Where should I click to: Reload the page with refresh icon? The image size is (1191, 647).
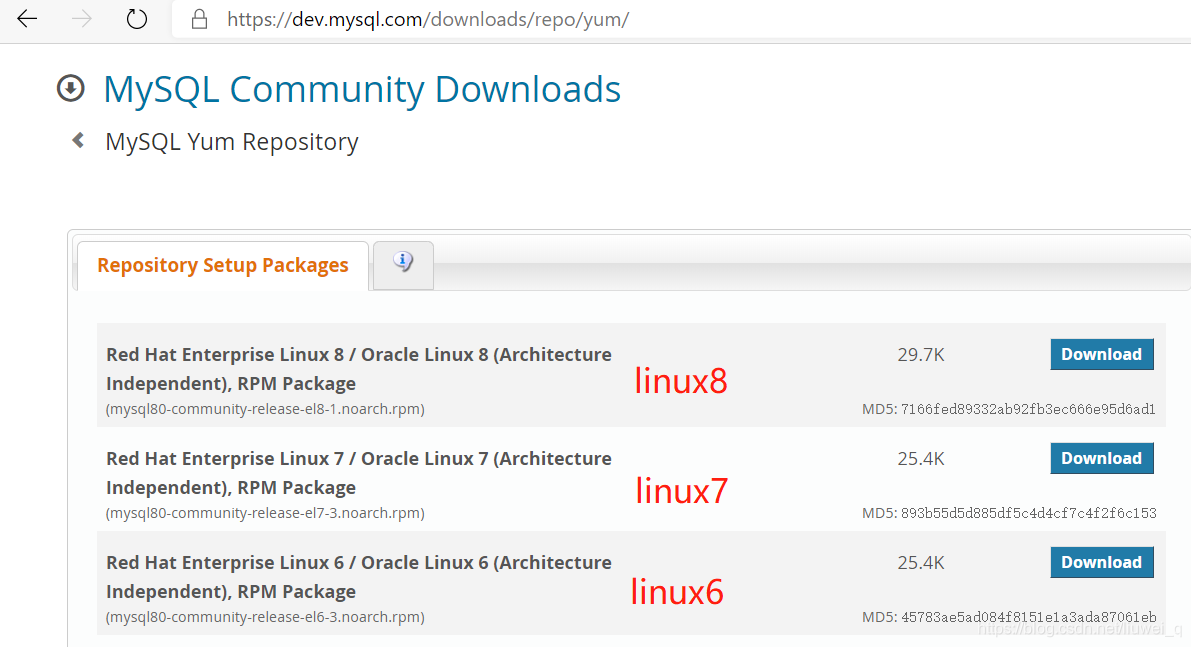(137, 19)
